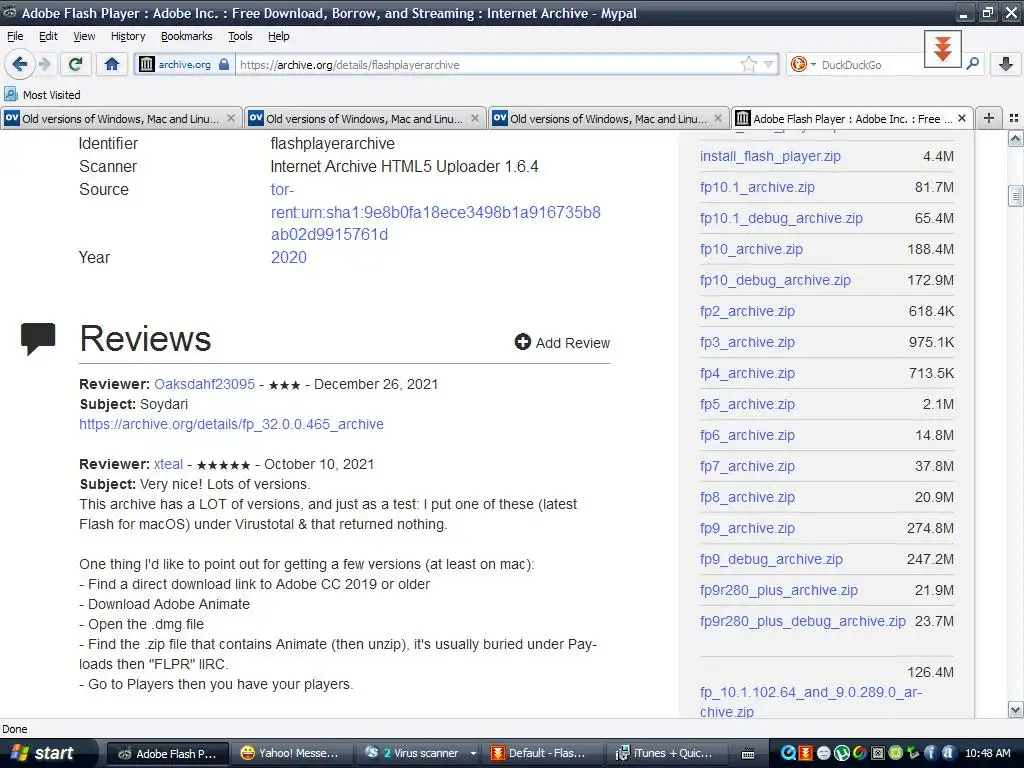Click the green circle tray icon
This screenshot has height=768, width=1024.
(895, 752)
